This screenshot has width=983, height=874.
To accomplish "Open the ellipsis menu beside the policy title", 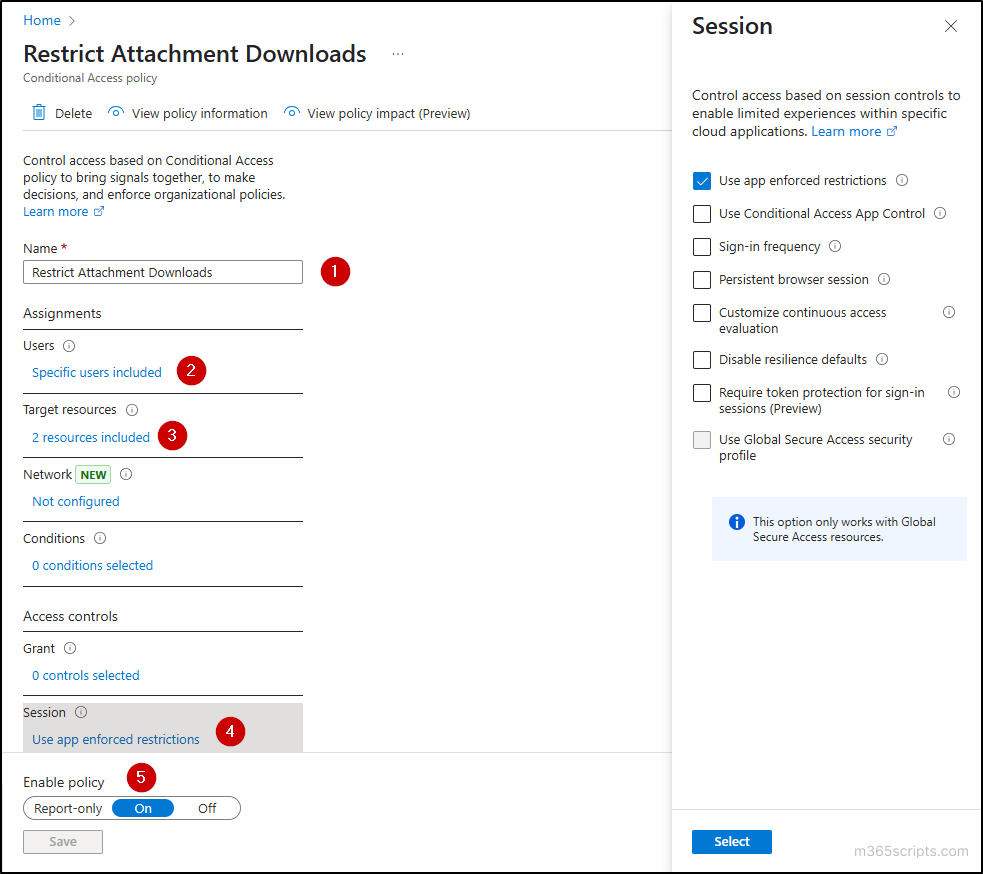I will (397, 53).
